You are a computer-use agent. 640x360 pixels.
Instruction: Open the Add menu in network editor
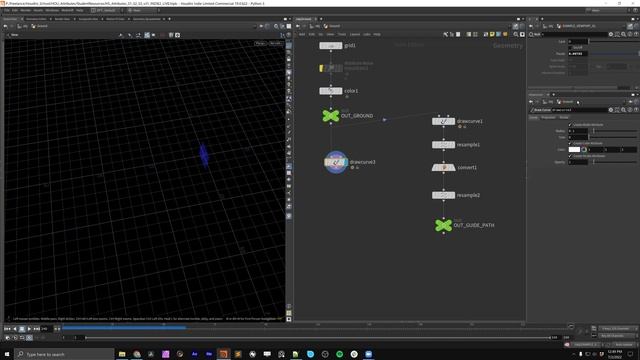coord(302,34)
